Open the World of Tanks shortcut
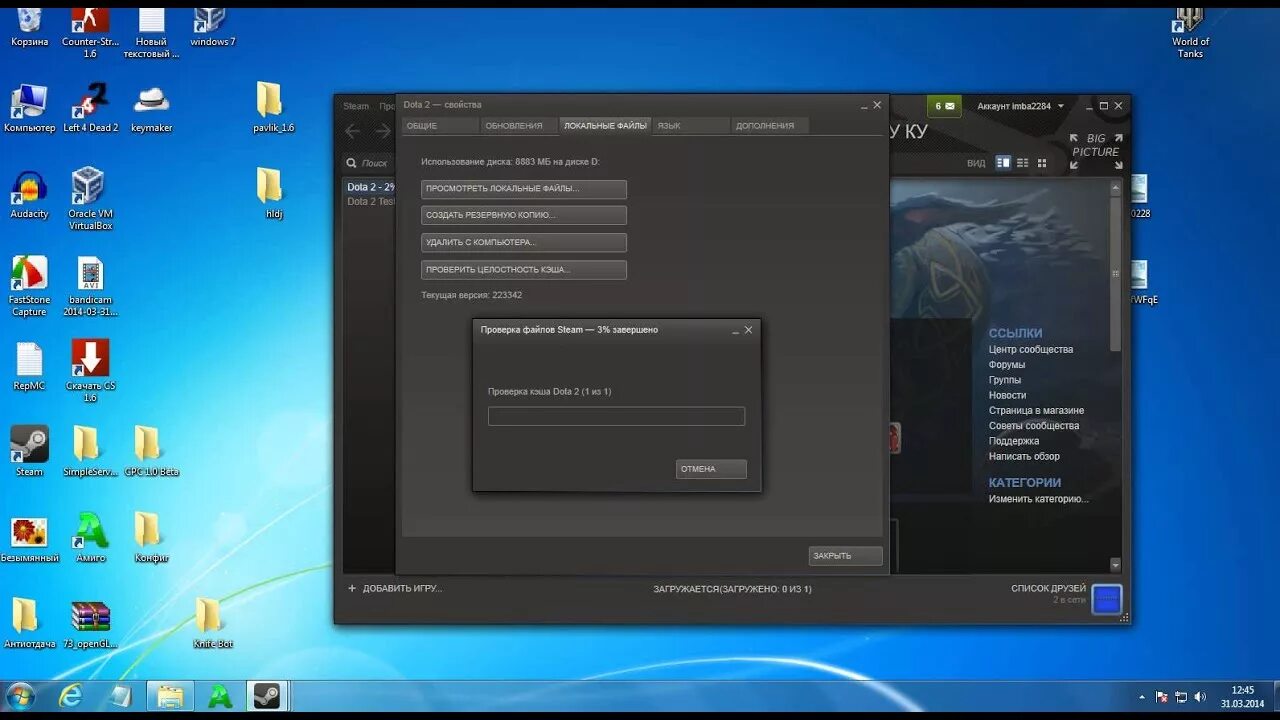1280x720 pixels. (1190, 32)
